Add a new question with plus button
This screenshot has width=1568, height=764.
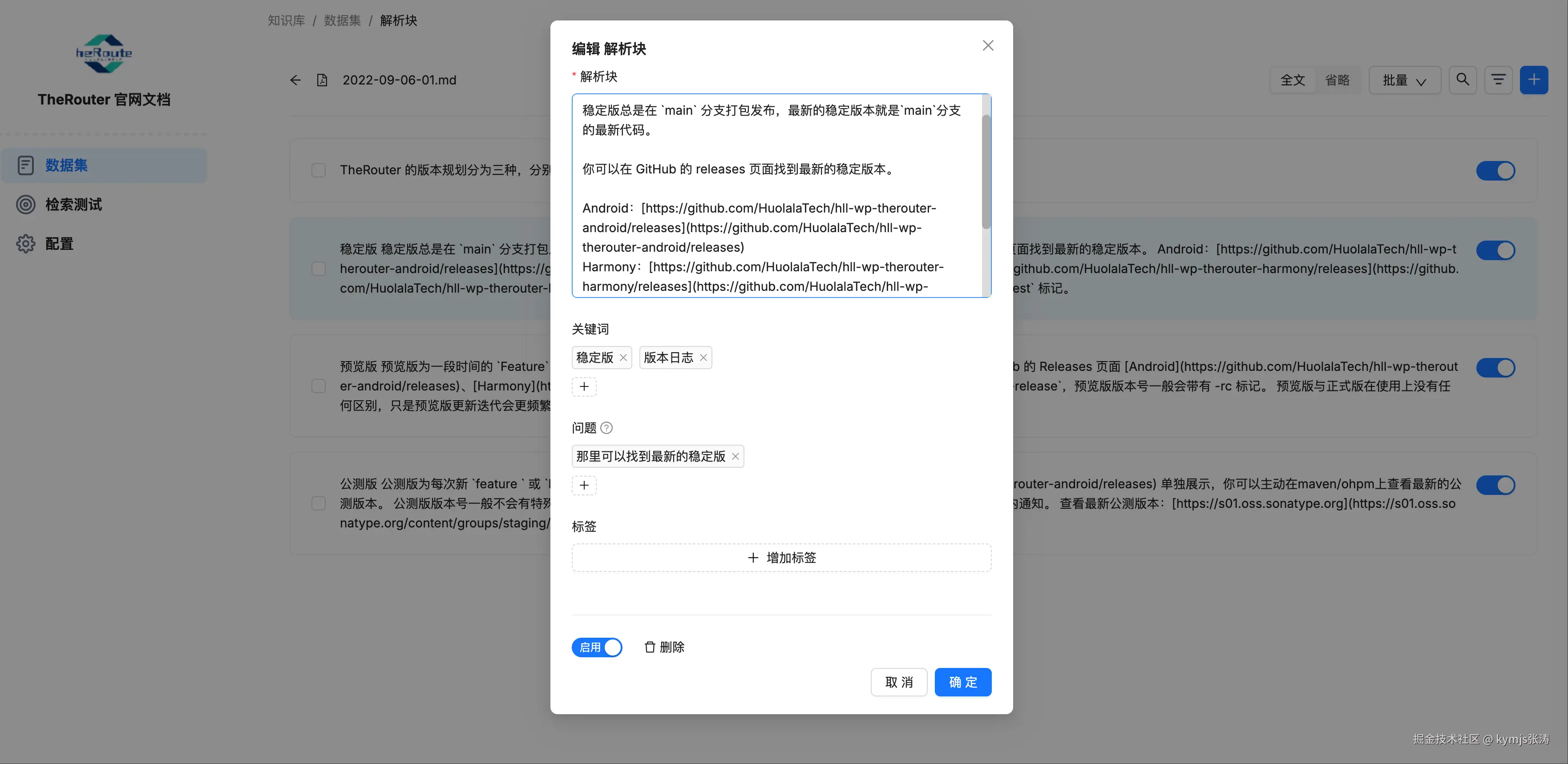584,486
